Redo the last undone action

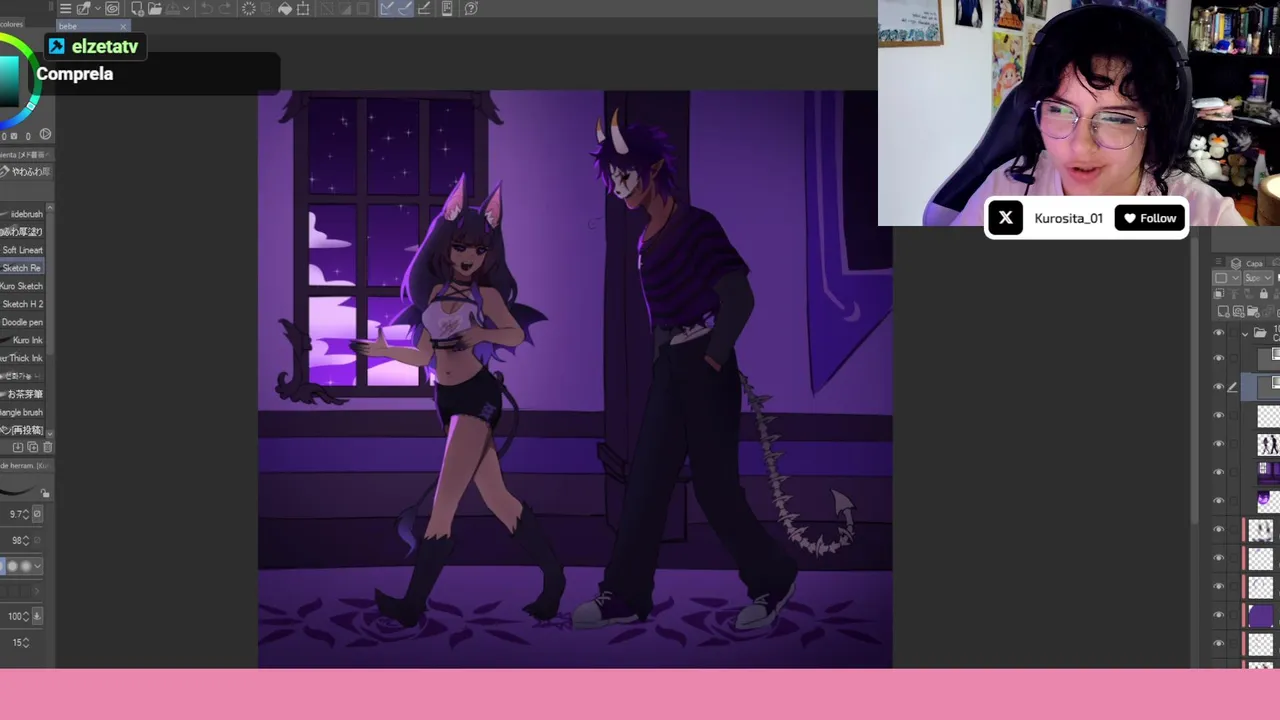[x=225, y=8]
